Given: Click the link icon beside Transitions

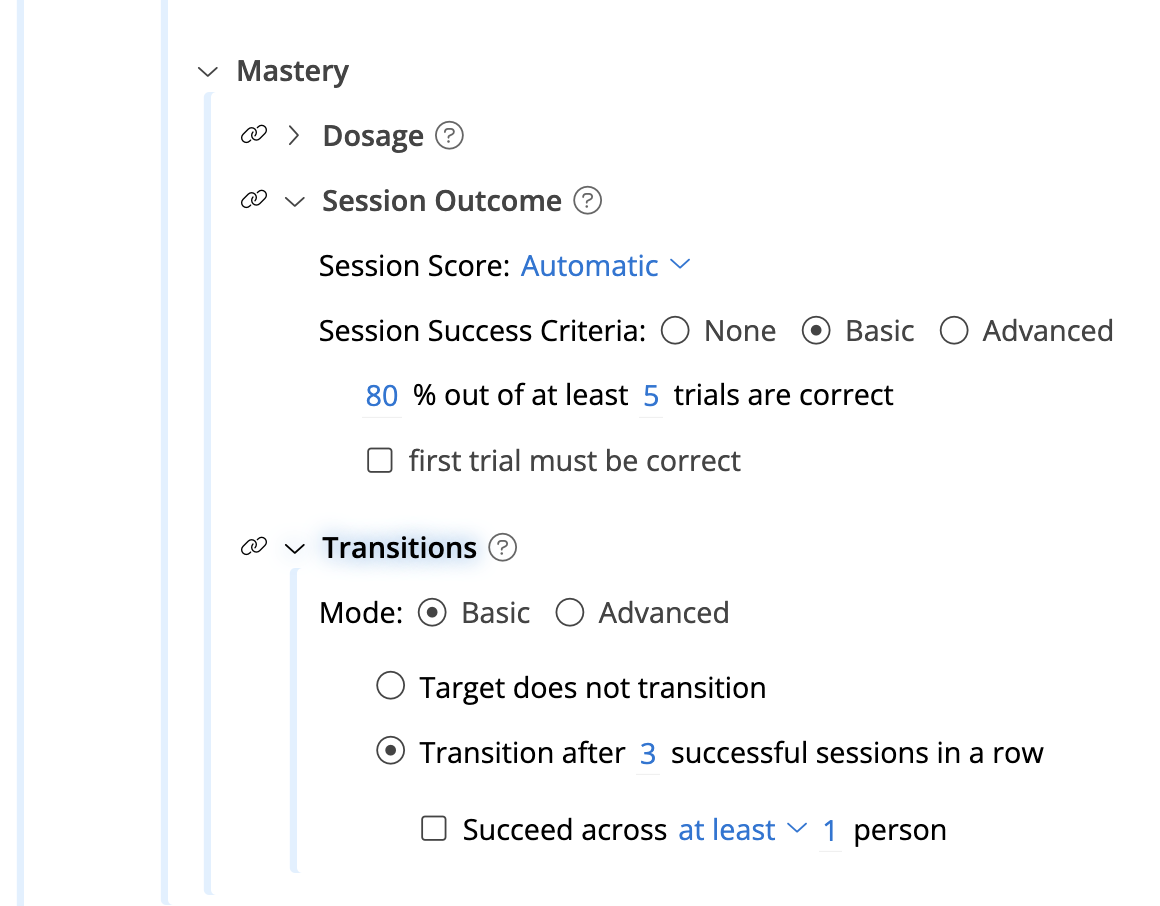Looking at the screenshot, I should (253, 547).
